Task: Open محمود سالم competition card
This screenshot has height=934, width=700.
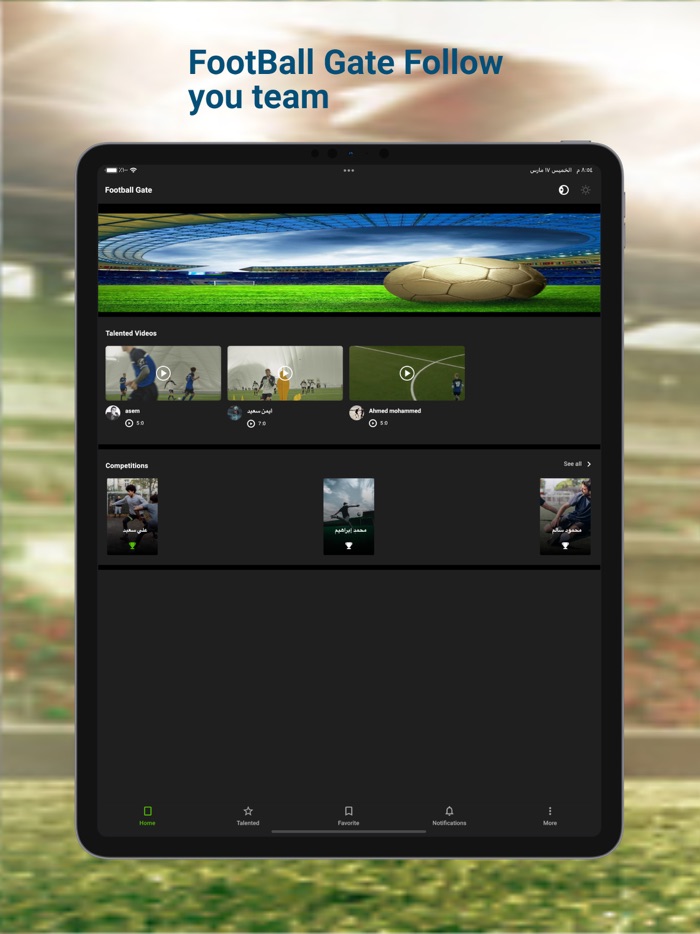Action: tap(565, 516)
